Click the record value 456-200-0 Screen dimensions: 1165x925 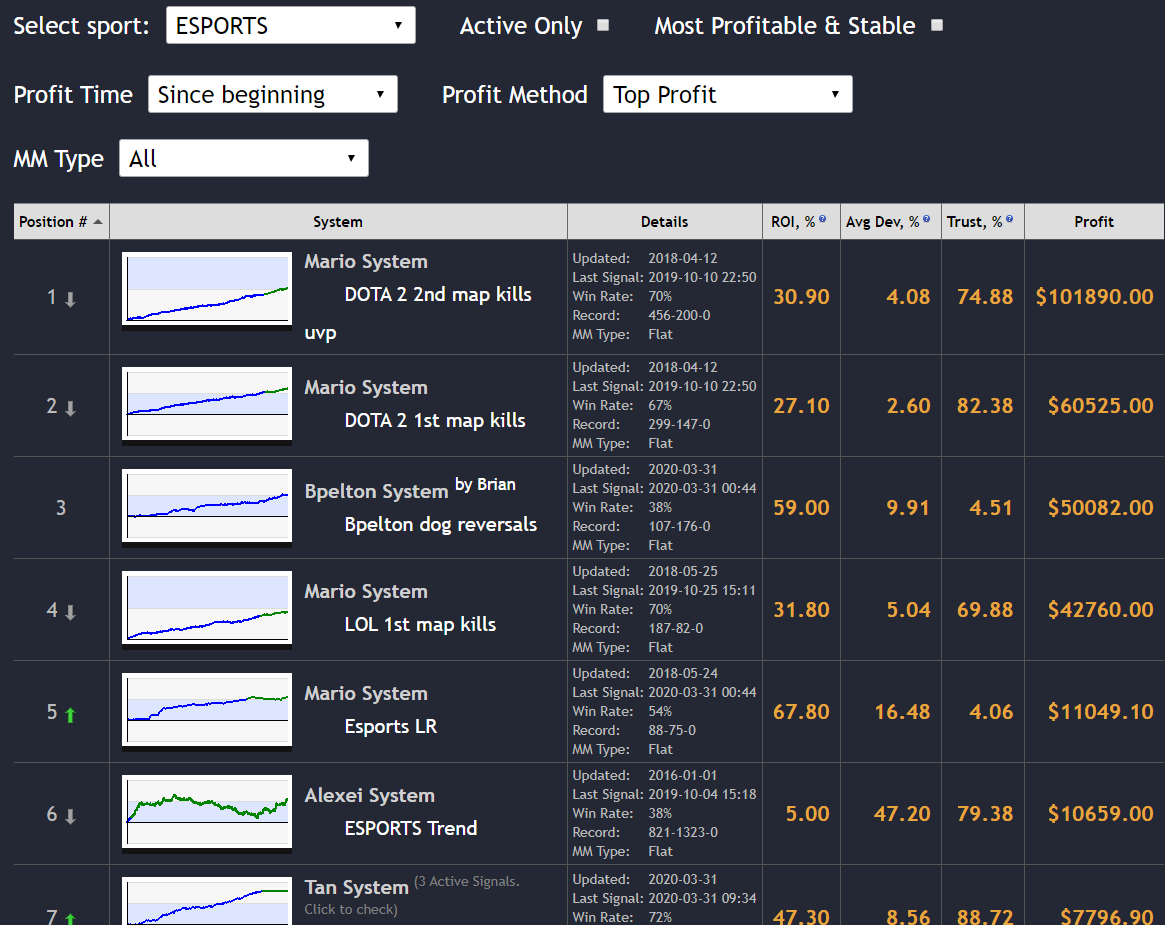pos(679,315)
